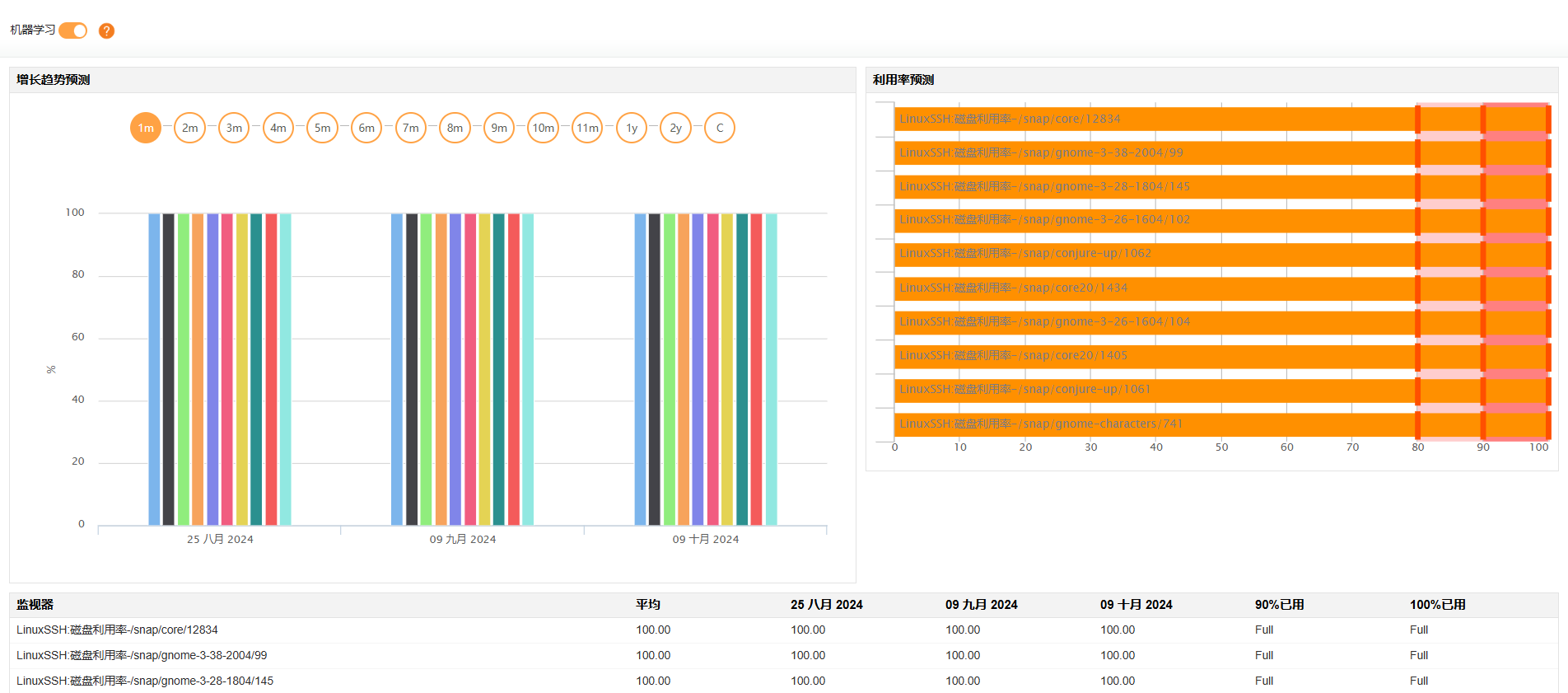
Task: Select the 8m forecast period
Action: click(x=455, y=128)
